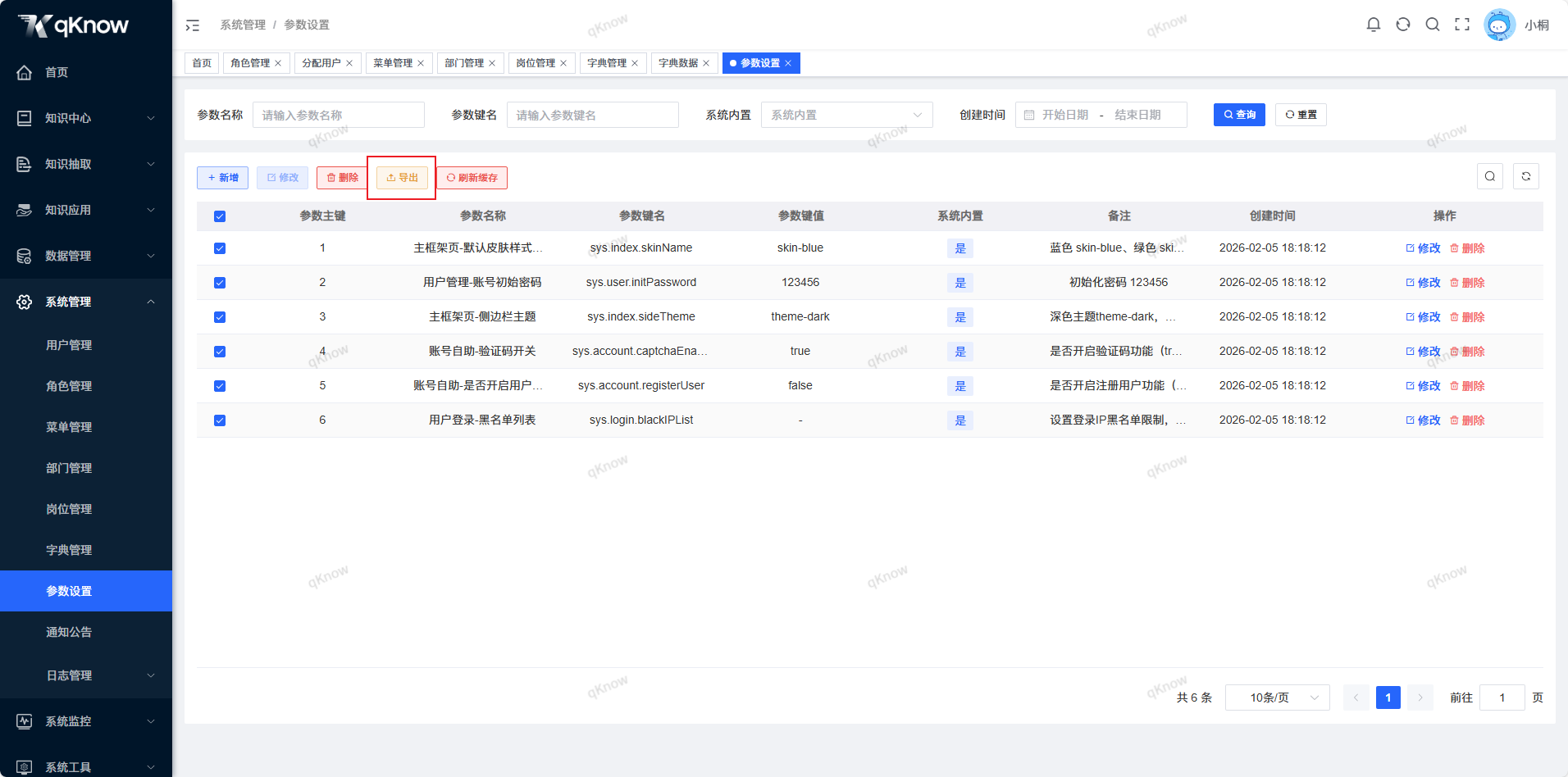1568x777 pixels.
Task: Click 删除 for sys.login.blackIPList row
Action: (x=1467, y=420)
